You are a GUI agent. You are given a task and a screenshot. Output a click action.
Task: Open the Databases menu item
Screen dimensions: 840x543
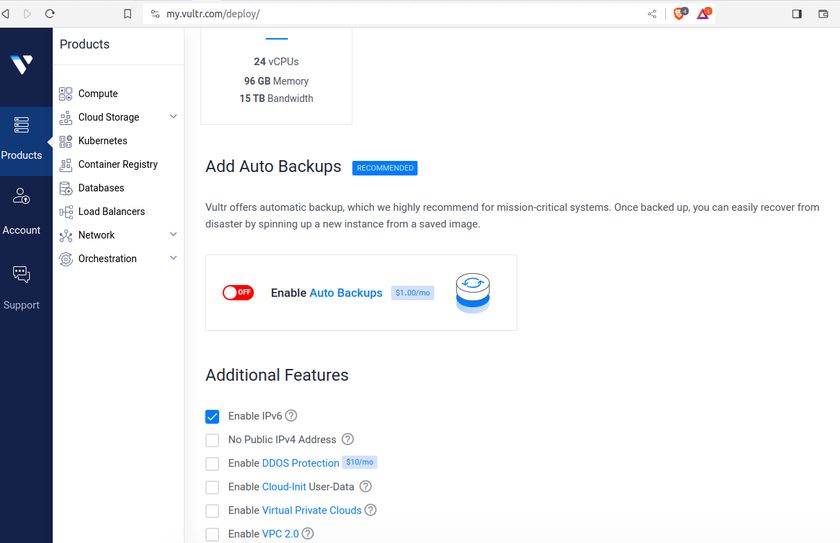point(101,188)
